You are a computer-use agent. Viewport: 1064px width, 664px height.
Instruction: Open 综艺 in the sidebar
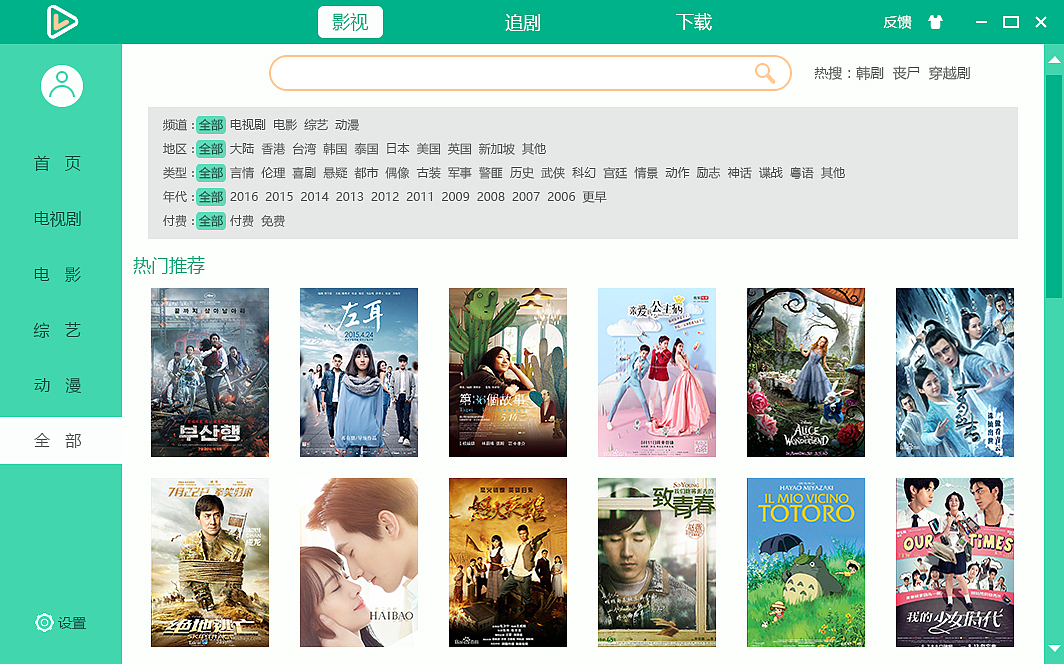(58, 330)
